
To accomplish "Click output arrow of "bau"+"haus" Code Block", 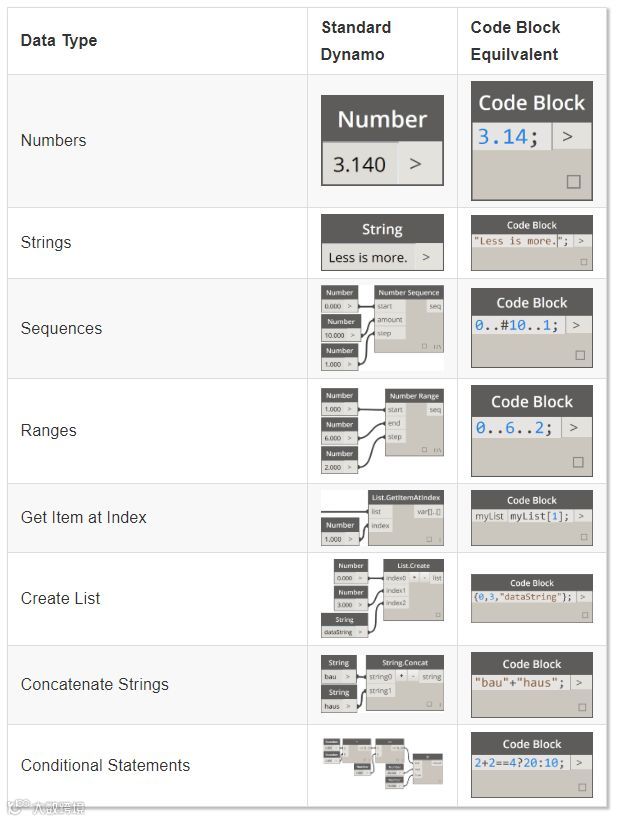I will [580, 683].
